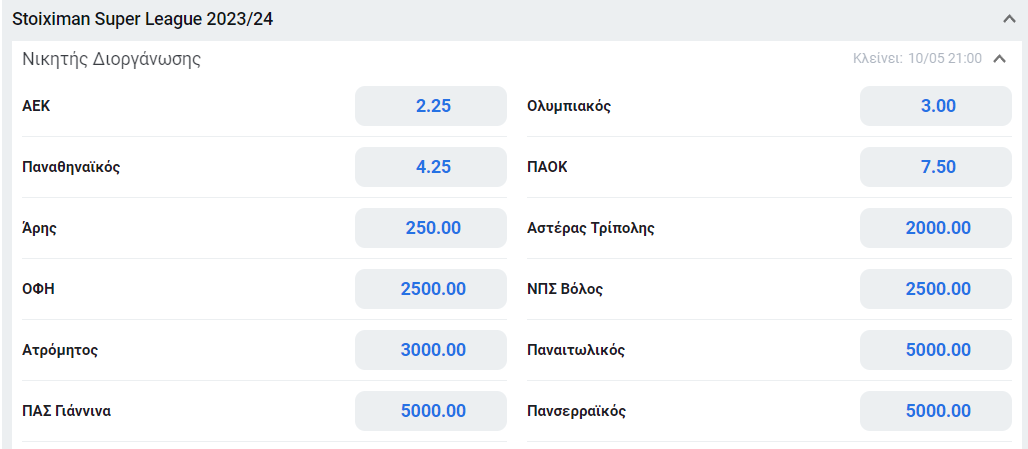Collapse the Stoiximan Super League 2023/24 section
This screenshot has height=449, width=1028.
[1009, 19]
